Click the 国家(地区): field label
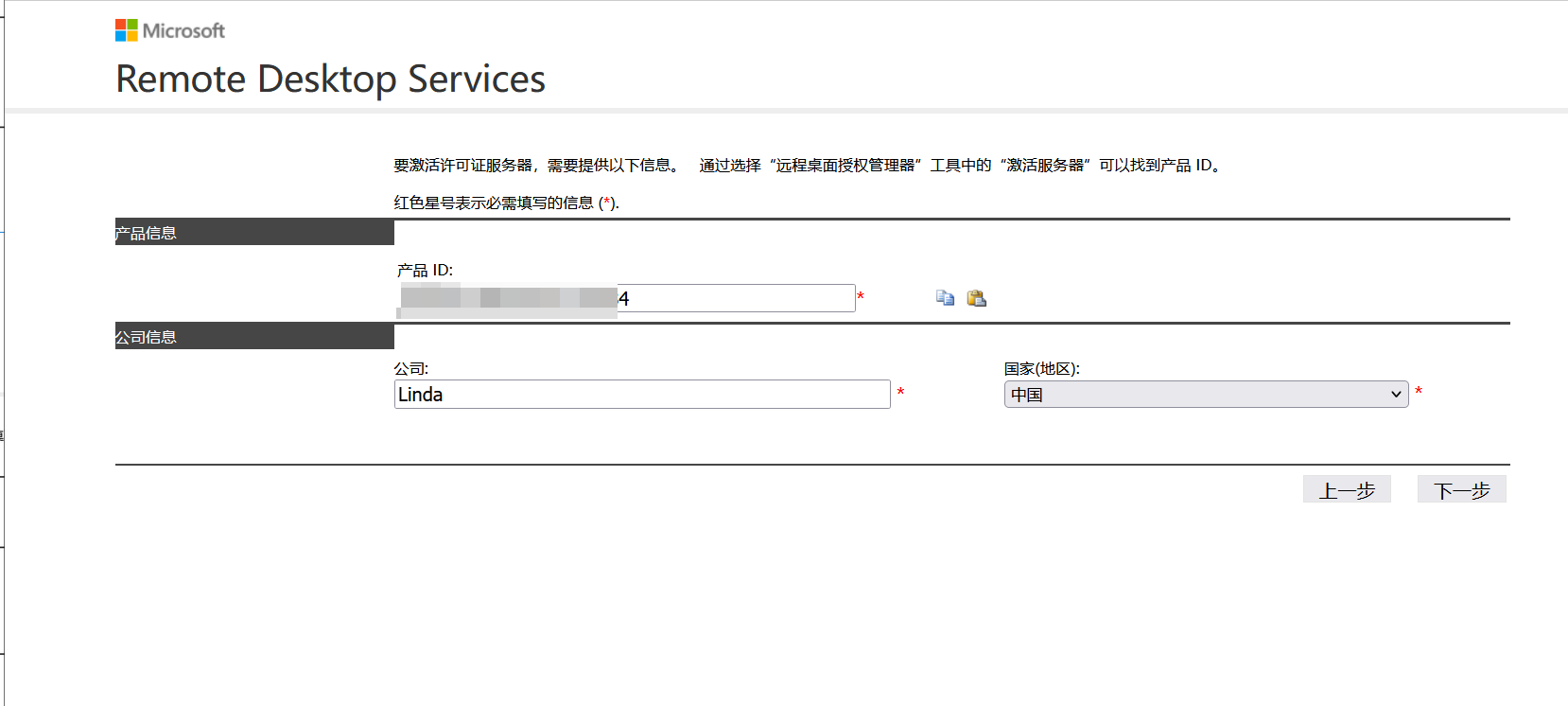The image size is (1568, 706). [x=1041, y=369]
